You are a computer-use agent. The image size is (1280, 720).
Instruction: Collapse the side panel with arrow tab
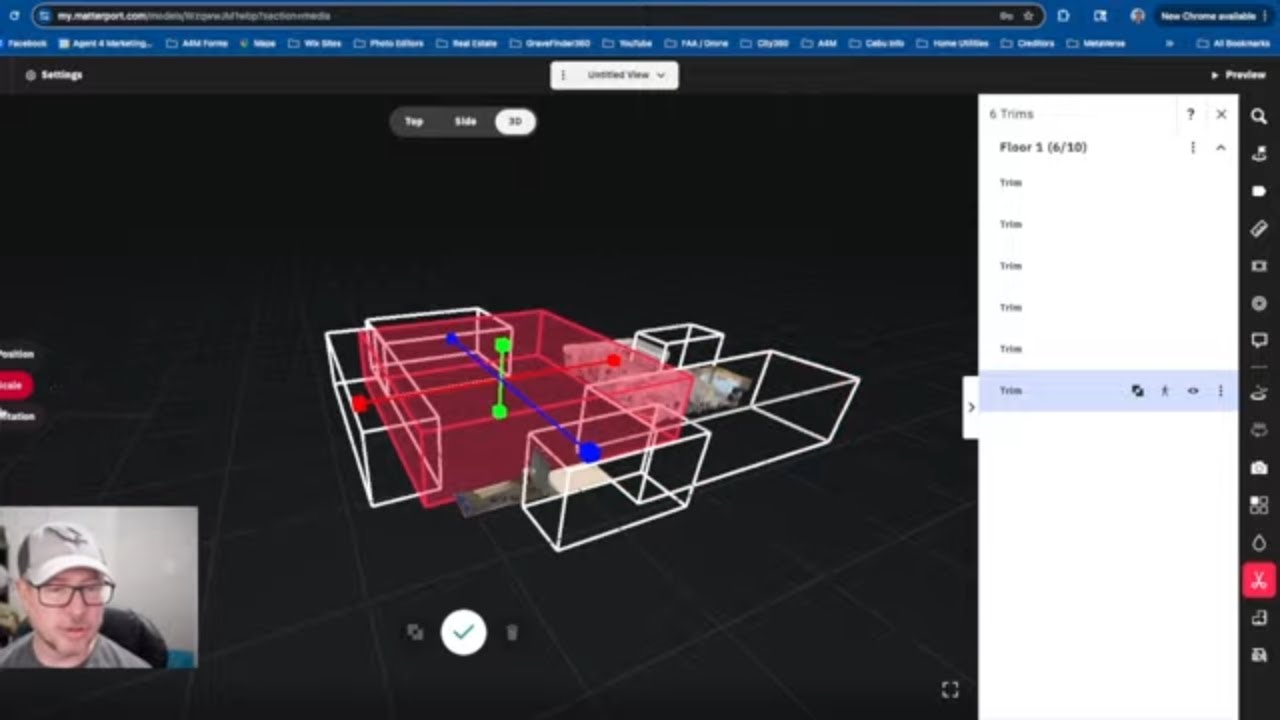(x=970, y=407)
